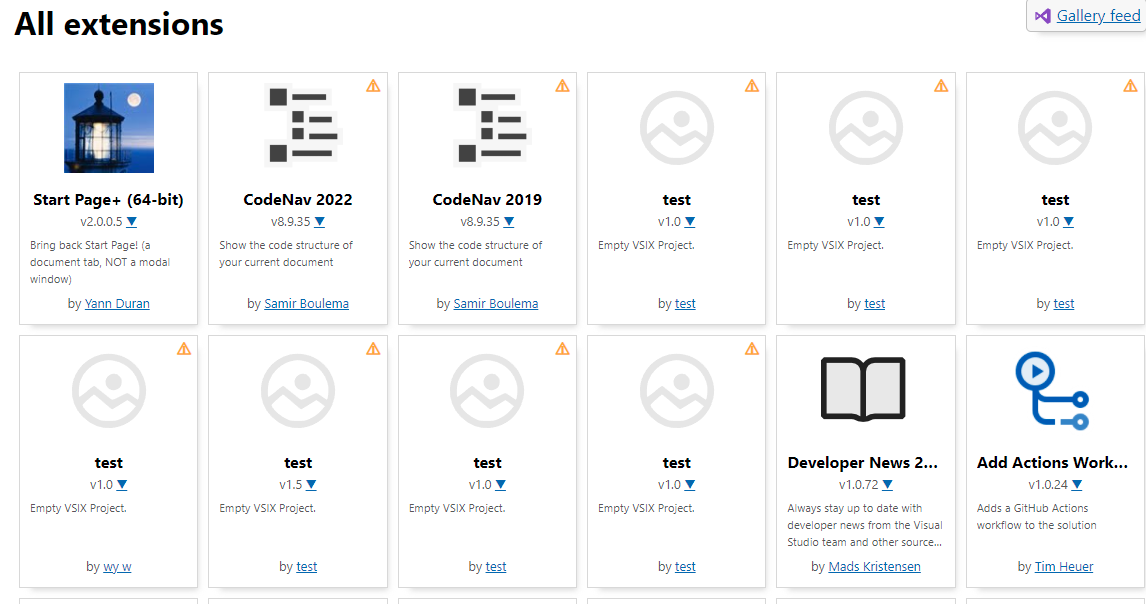
Task: Click the Add Actions Workflow pipeline icon
Action: click(x=1054, y=391)
